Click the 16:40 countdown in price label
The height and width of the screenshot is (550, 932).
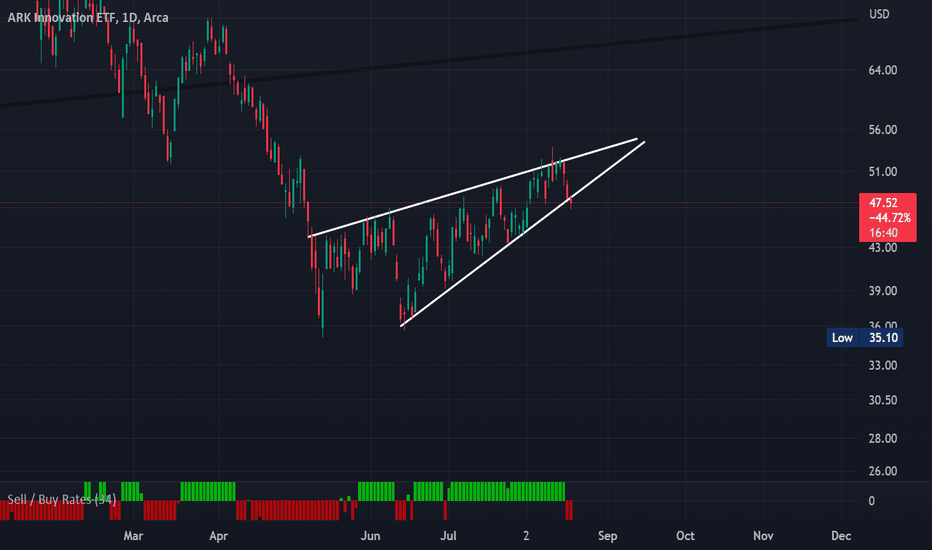(x=883, y=232)
